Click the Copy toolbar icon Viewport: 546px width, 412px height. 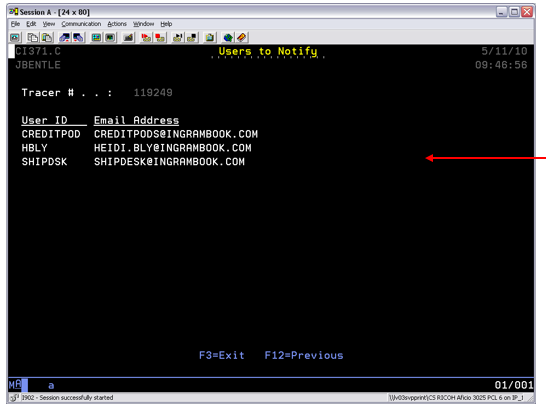click(33, 37)
